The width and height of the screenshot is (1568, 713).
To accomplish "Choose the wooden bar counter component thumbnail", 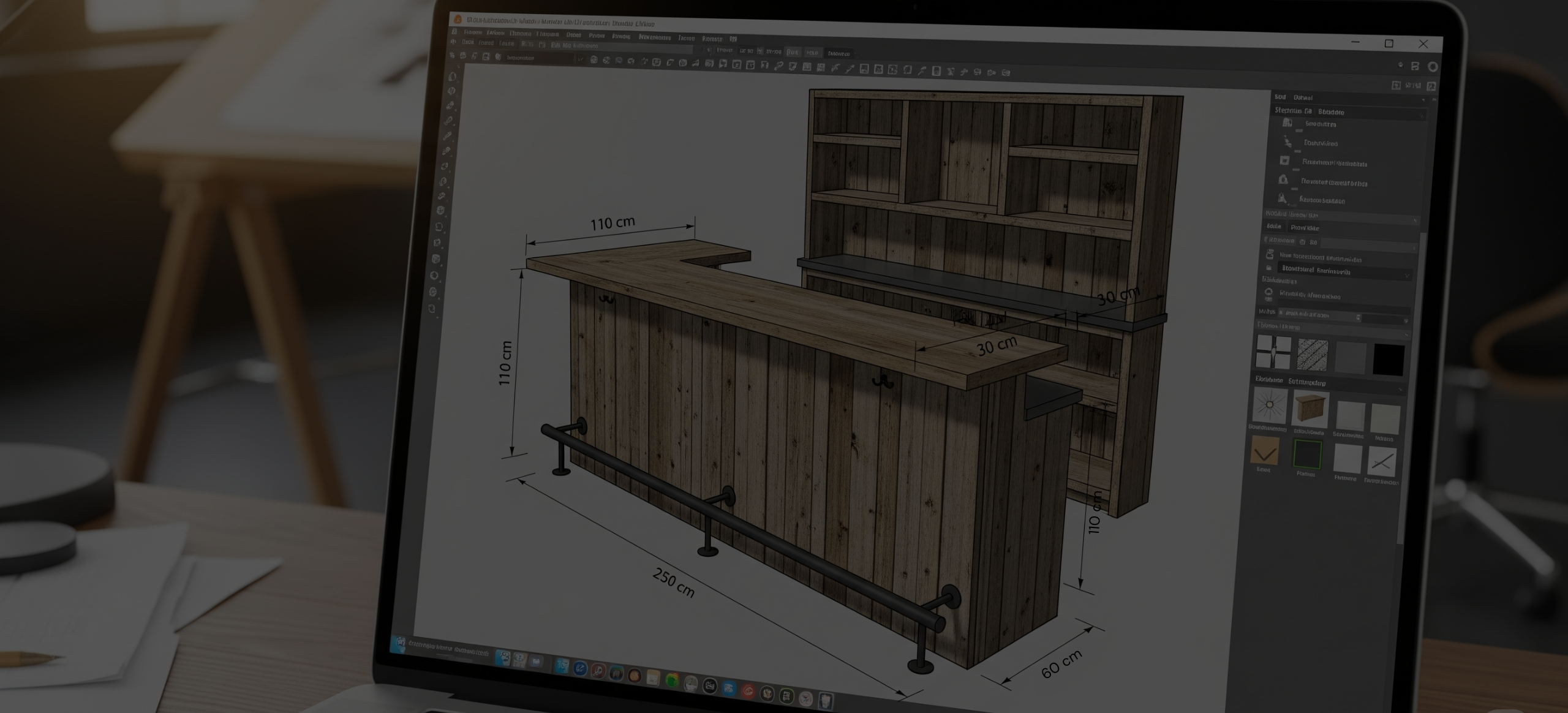I will pos(1310,408).
